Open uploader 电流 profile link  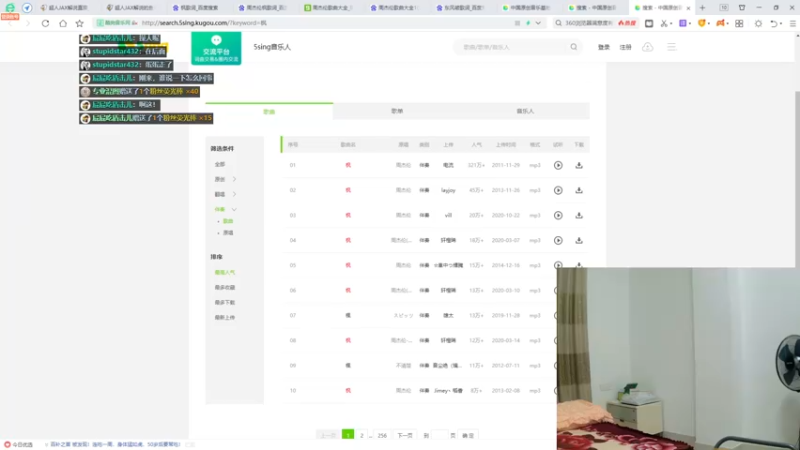pos(448,165)
